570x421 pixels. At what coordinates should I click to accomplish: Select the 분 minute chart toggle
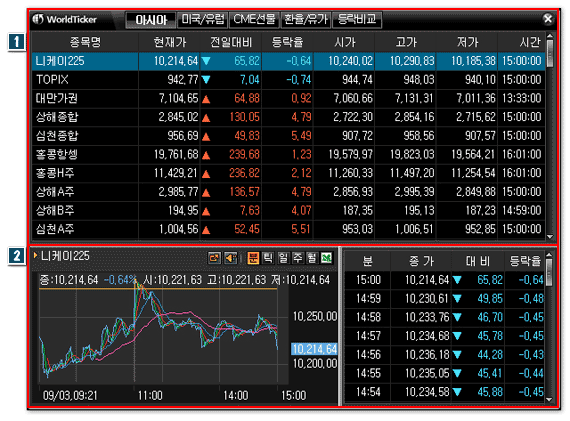253,258
